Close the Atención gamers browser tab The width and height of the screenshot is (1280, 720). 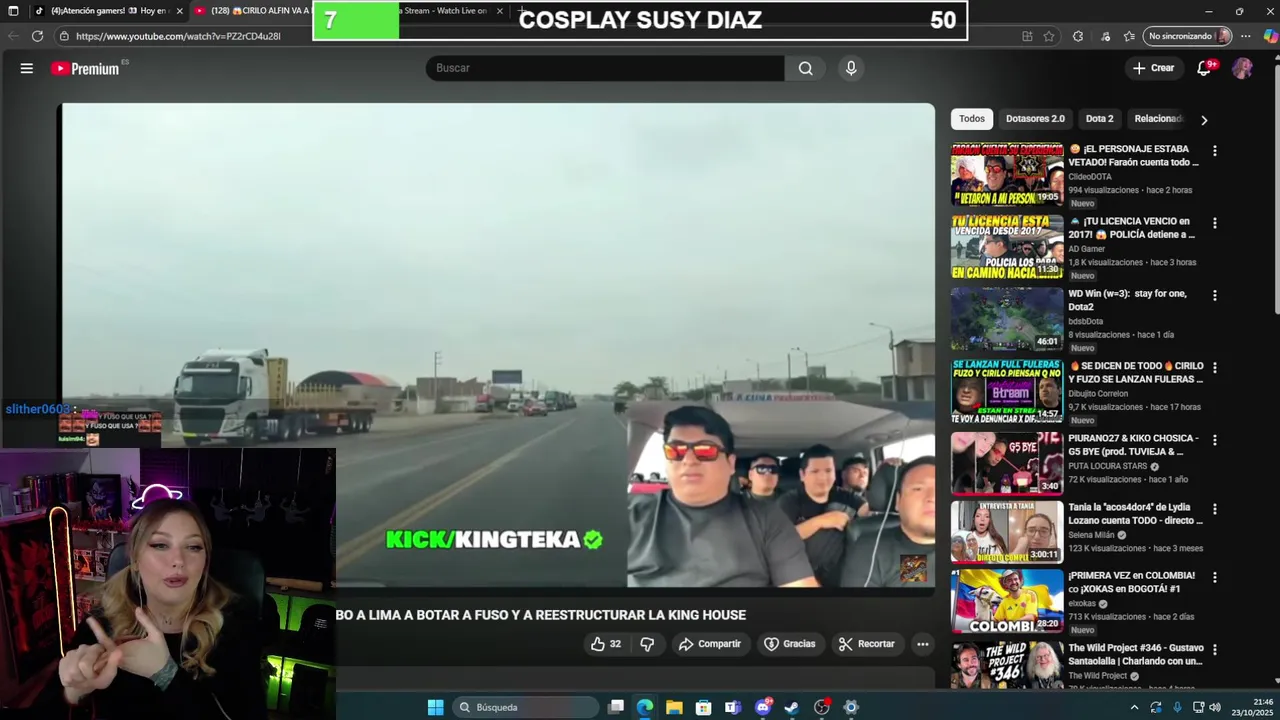tap(180, 11)
